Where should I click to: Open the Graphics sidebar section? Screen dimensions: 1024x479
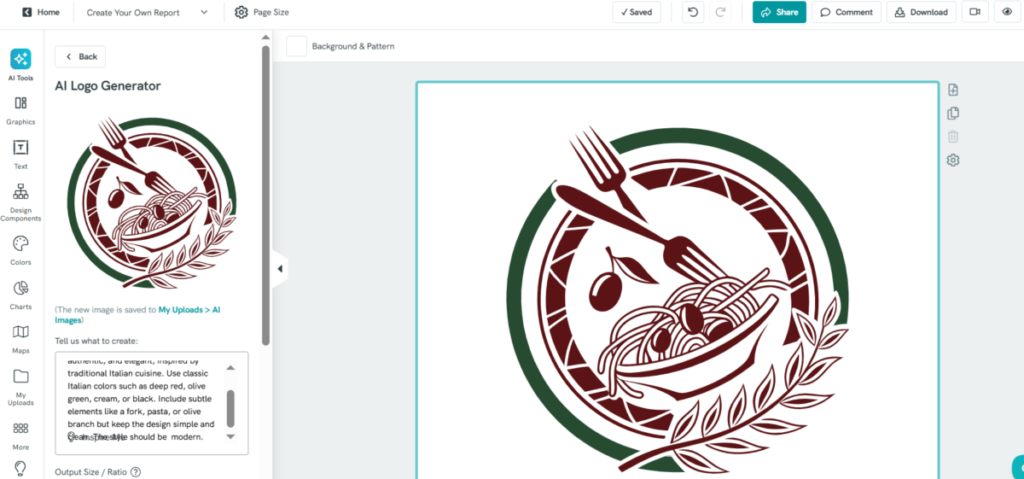point(20,108)
